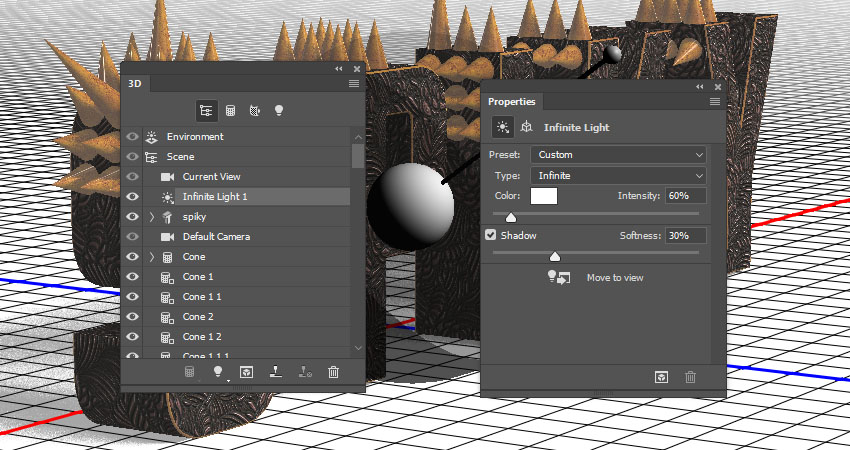Click the Intensity slider handle
The image size is (850, 450).
point(511,217)
